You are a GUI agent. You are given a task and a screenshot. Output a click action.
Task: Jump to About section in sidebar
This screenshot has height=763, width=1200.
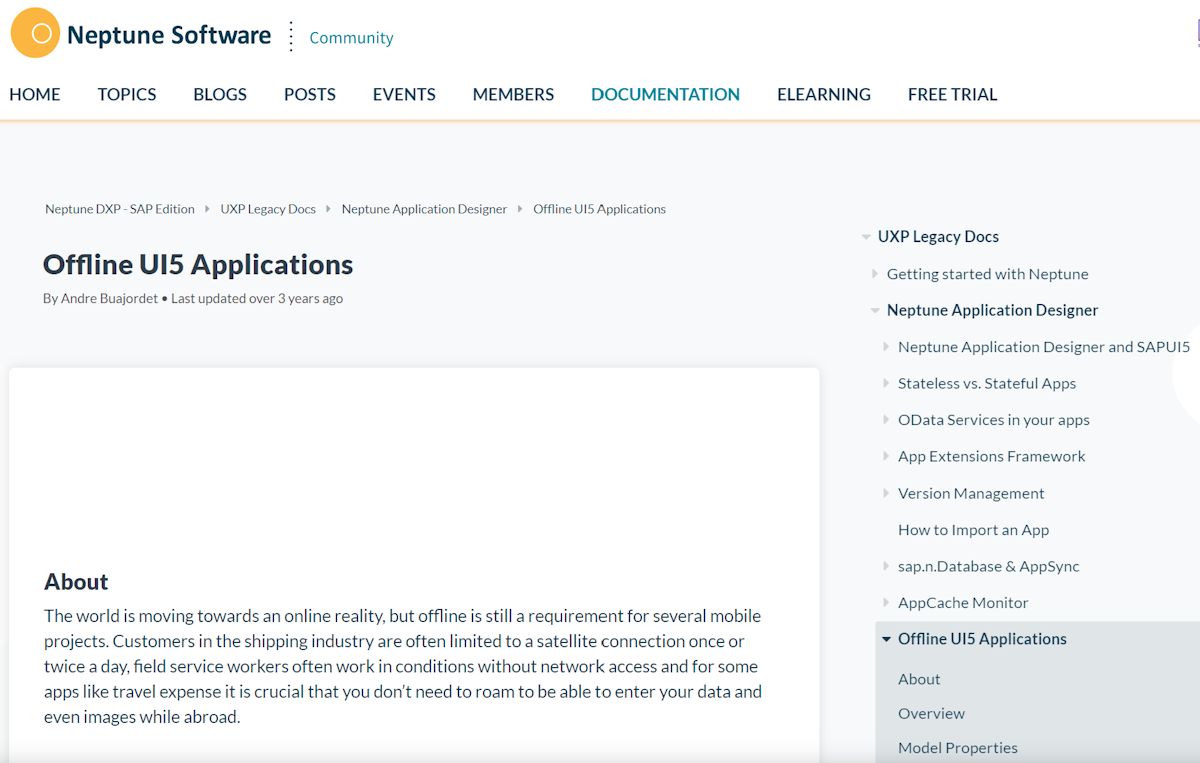tap(919, 679)
